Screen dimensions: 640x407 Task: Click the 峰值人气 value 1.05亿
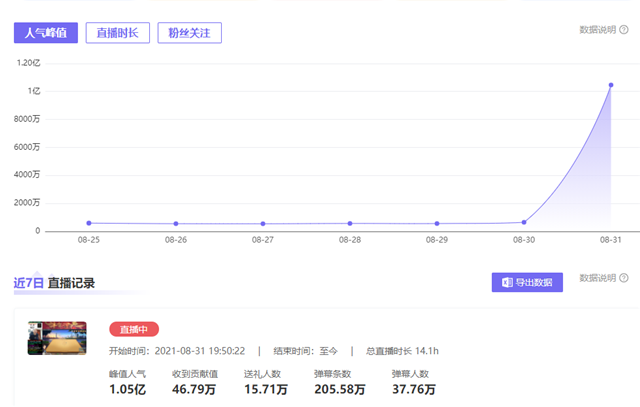127,389
